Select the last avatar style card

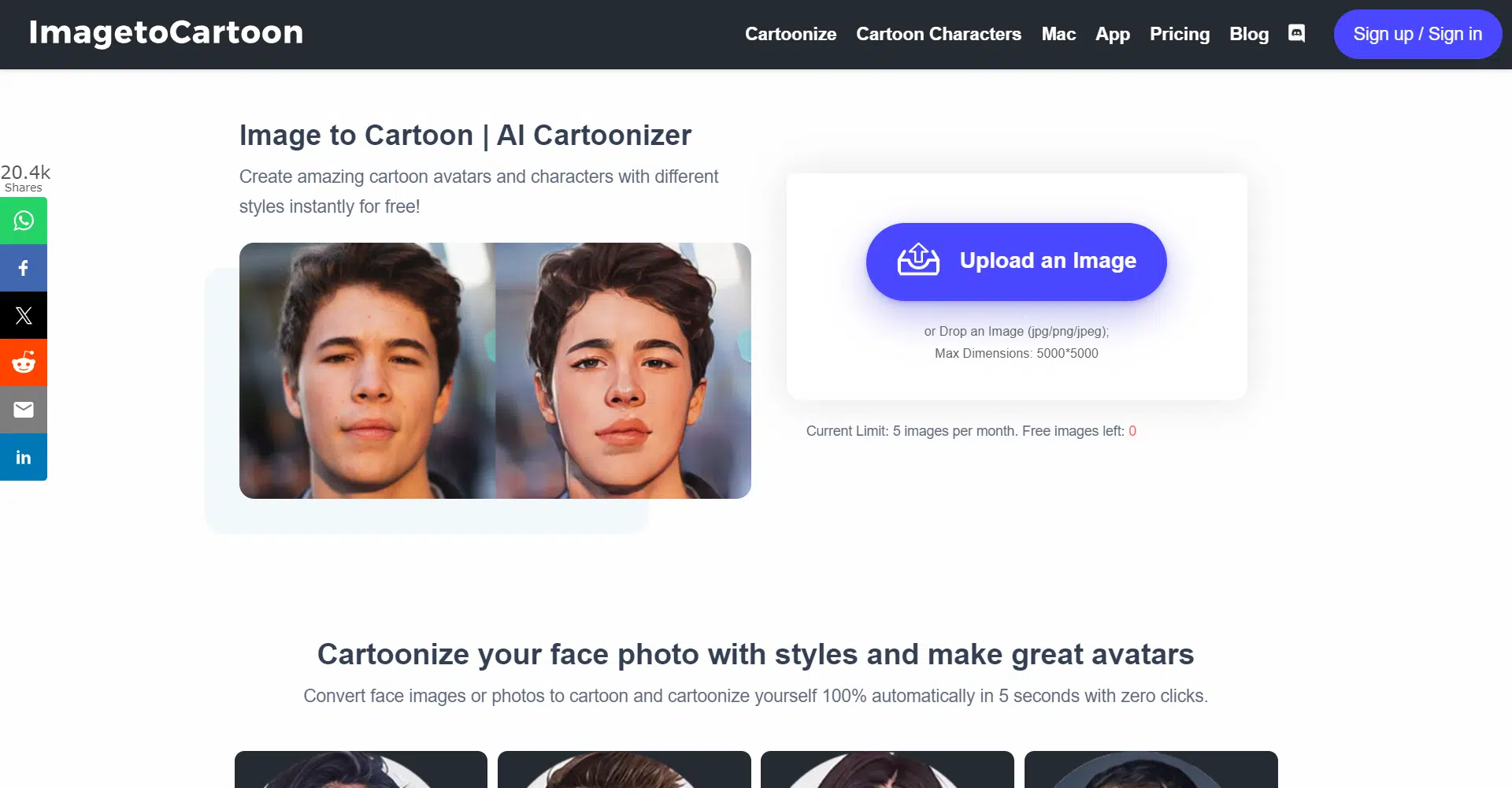(1151, 769)
